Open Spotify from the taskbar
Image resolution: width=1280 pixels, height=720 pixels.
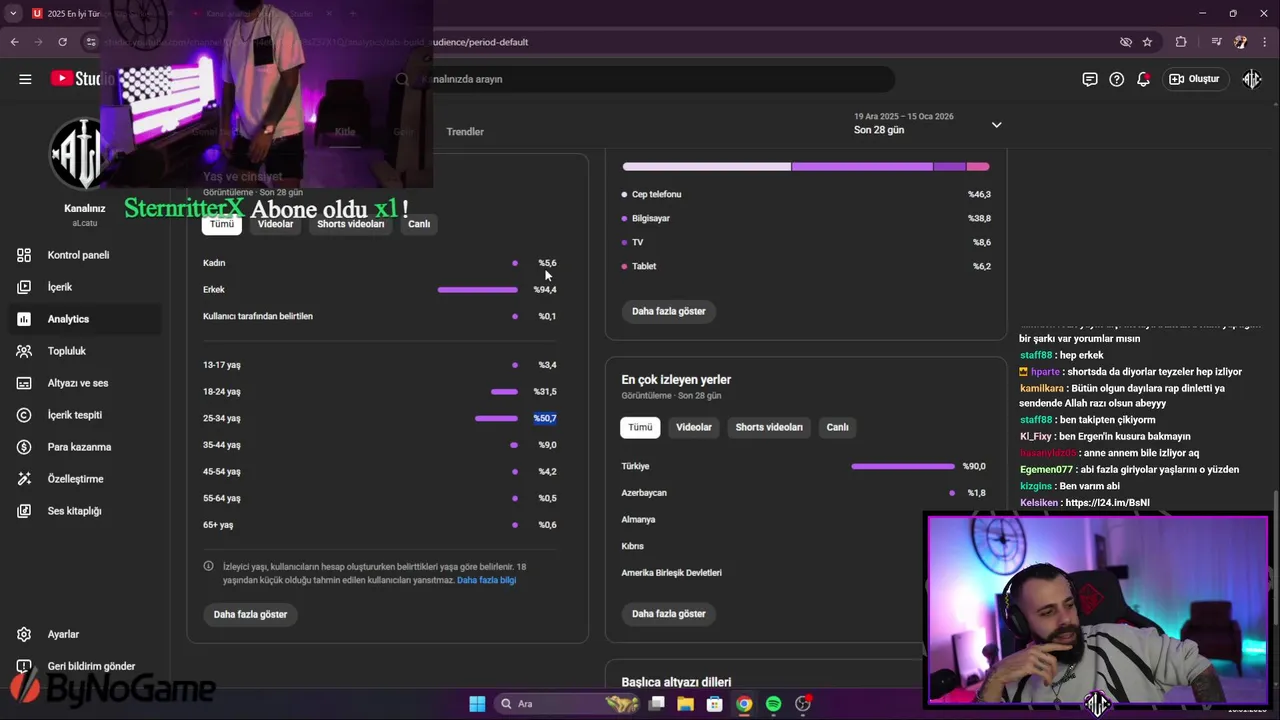[773, 704]
